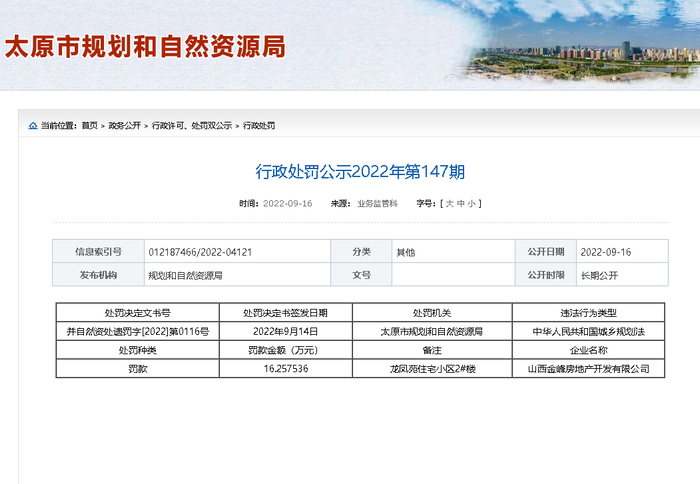Click the home icon in breadcrumb
Screen dimensions: 700x484
pyautogui.click(x=33, y=126)
